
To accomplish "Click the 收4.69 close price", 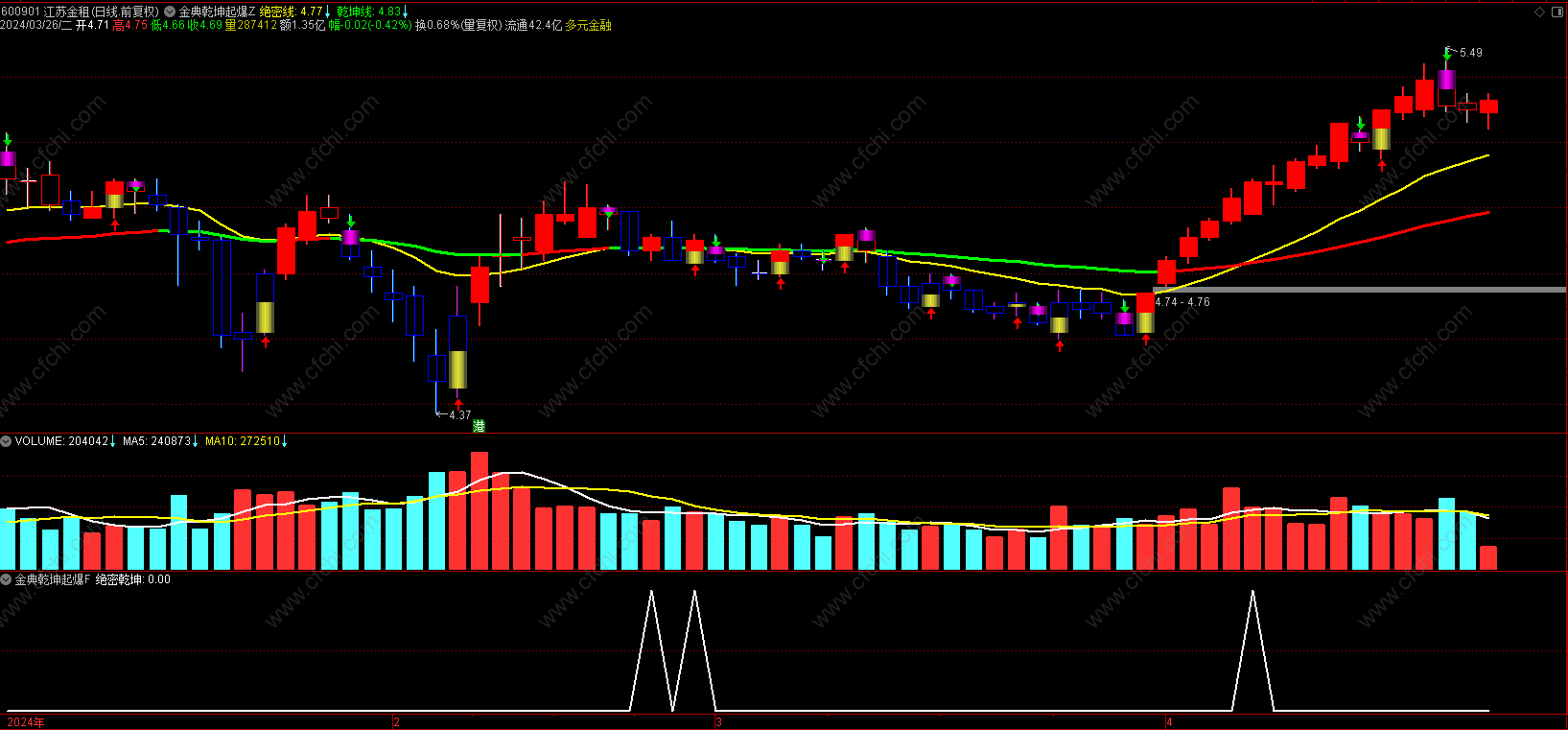I will 205,25.
